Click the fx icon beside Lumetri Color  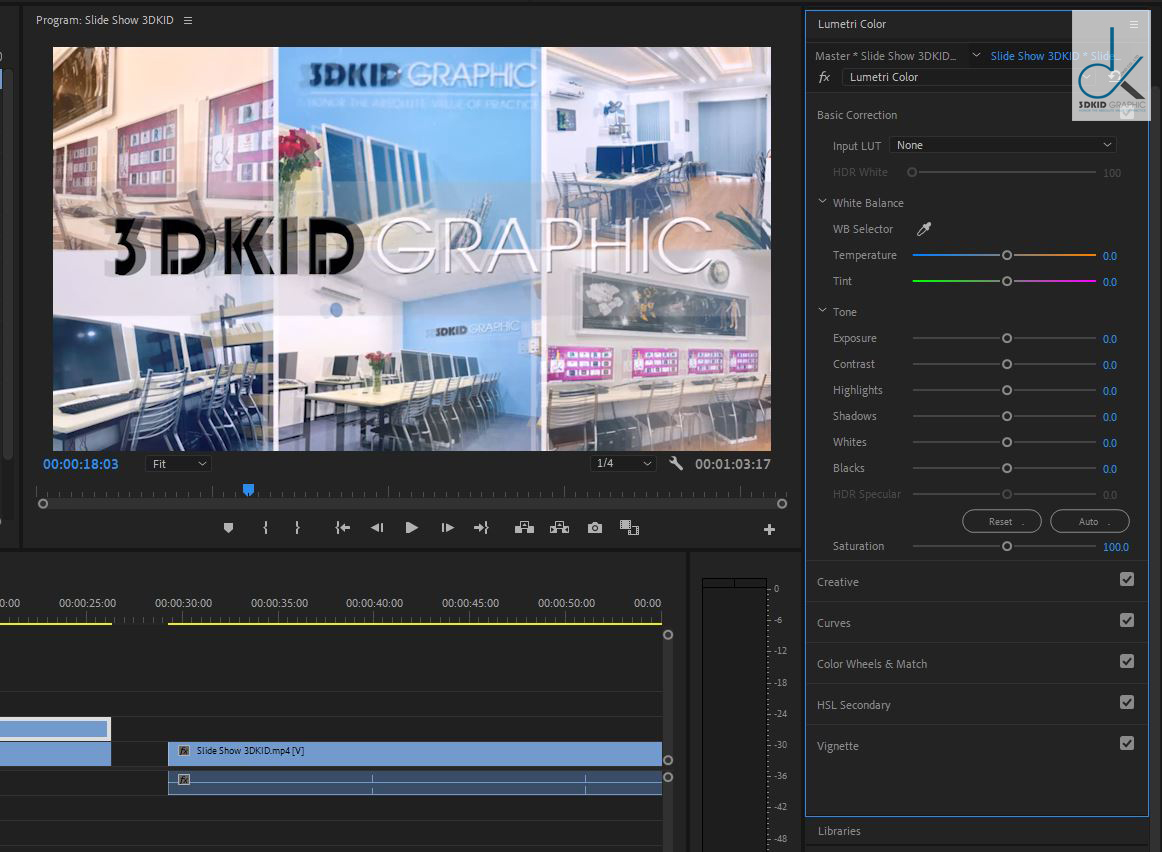click(x=824, y=77)
